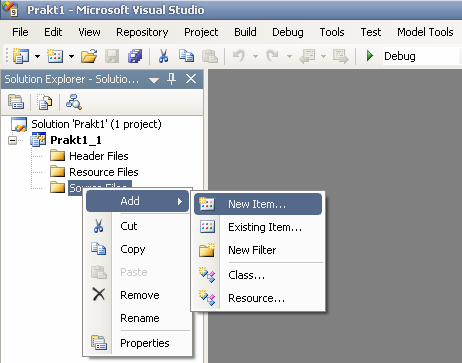Choose New Filter from Add submenu
Image resolution: width=462 pixels, height=363 pixels.
coord(258,250)
